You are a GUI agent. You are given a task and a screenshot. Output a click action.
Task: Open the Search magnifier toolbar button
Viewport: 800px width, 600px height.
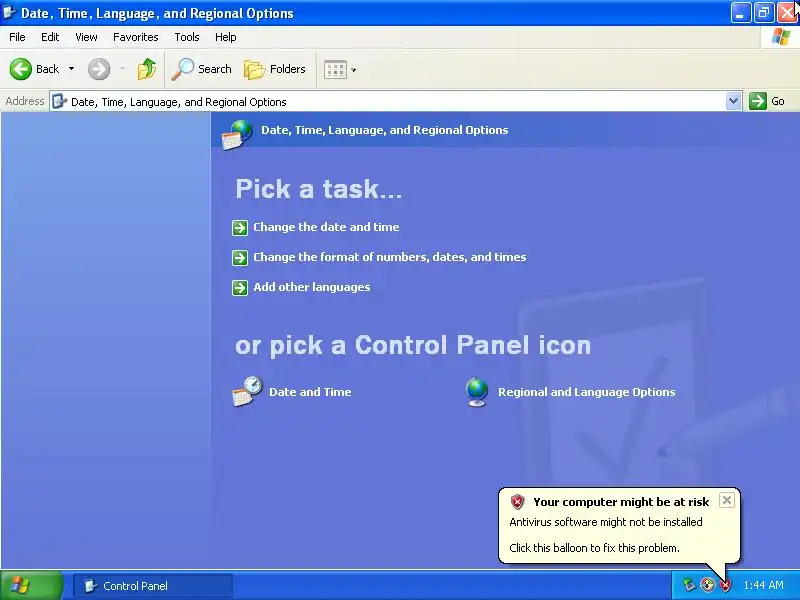(201, 69)
